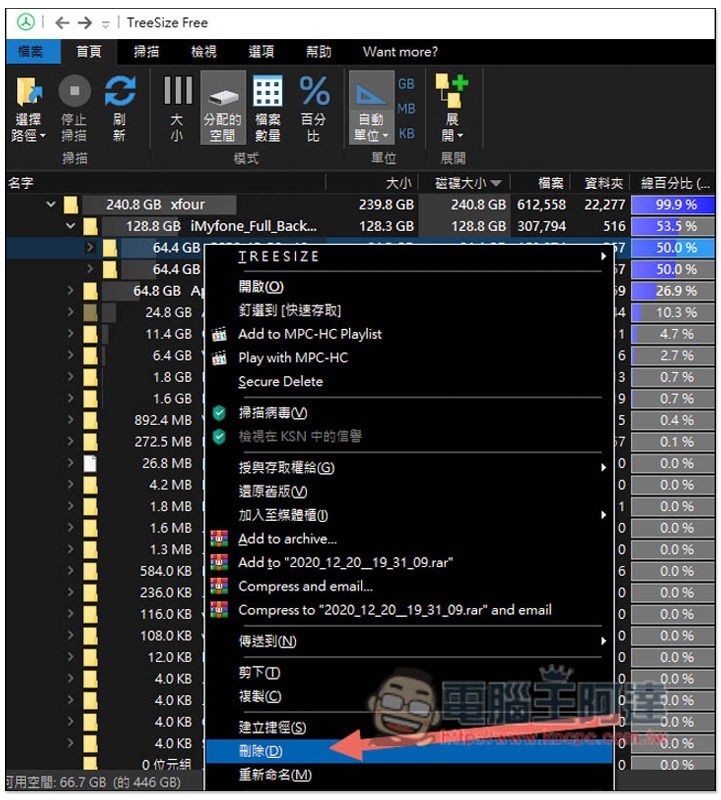Choose 開啟(O) in the context menu

[409, 287]
